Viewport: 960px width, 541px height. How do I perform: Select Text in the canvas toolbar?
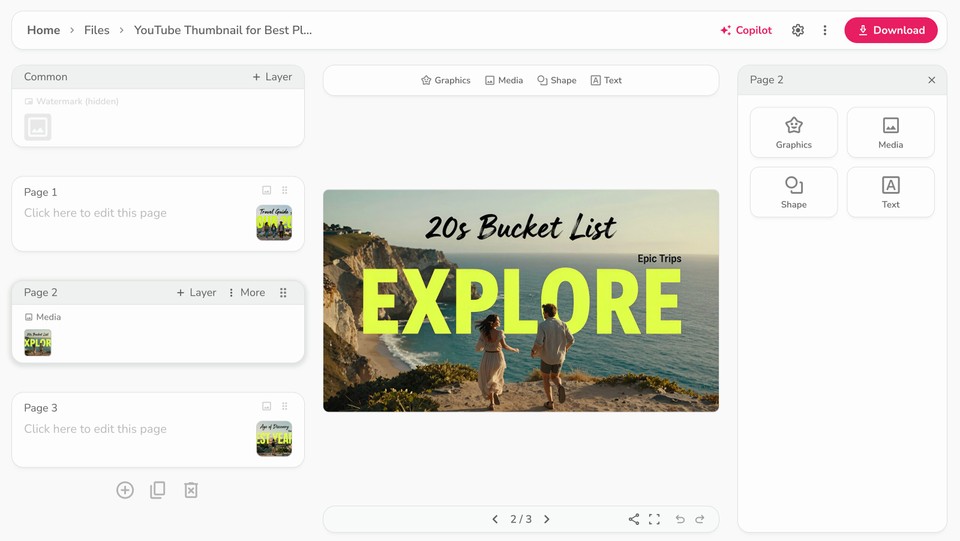click(x=606, y=80)
